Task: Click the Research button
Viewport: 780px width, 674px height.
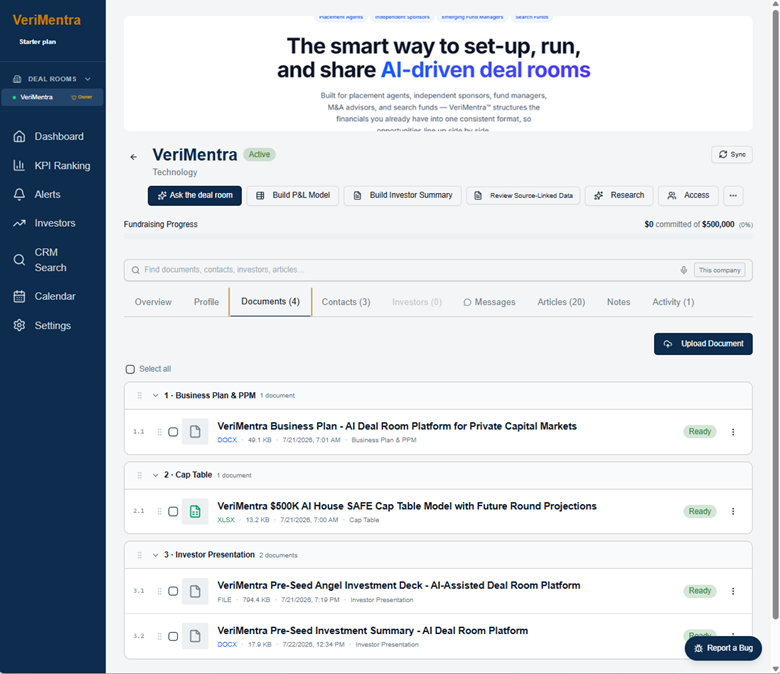Action: pos(619,195)
